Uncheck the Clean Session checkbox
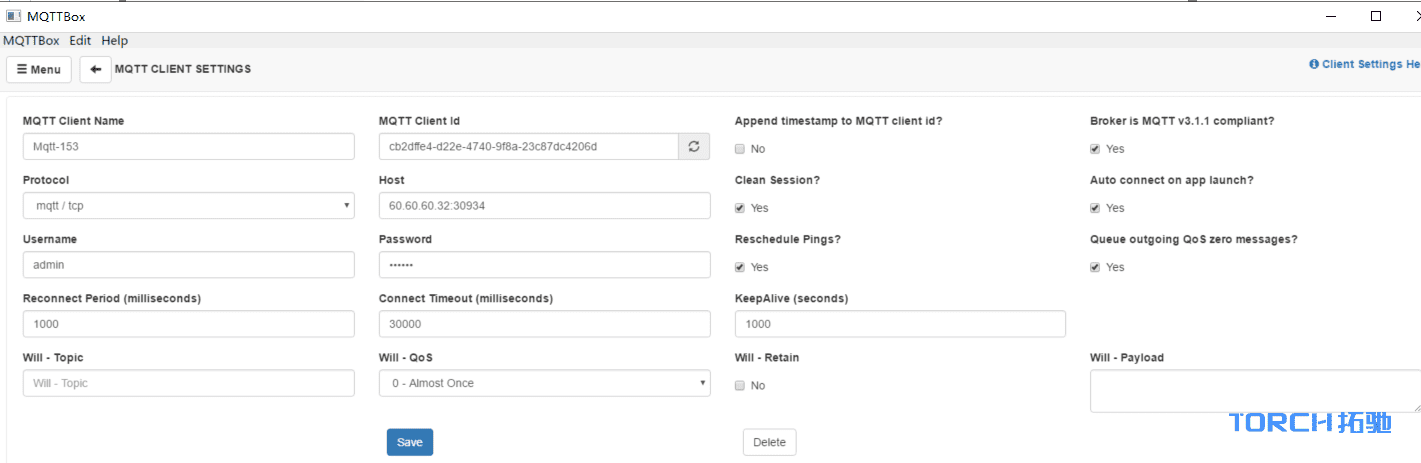1421x463 pixels. point(740,208)
